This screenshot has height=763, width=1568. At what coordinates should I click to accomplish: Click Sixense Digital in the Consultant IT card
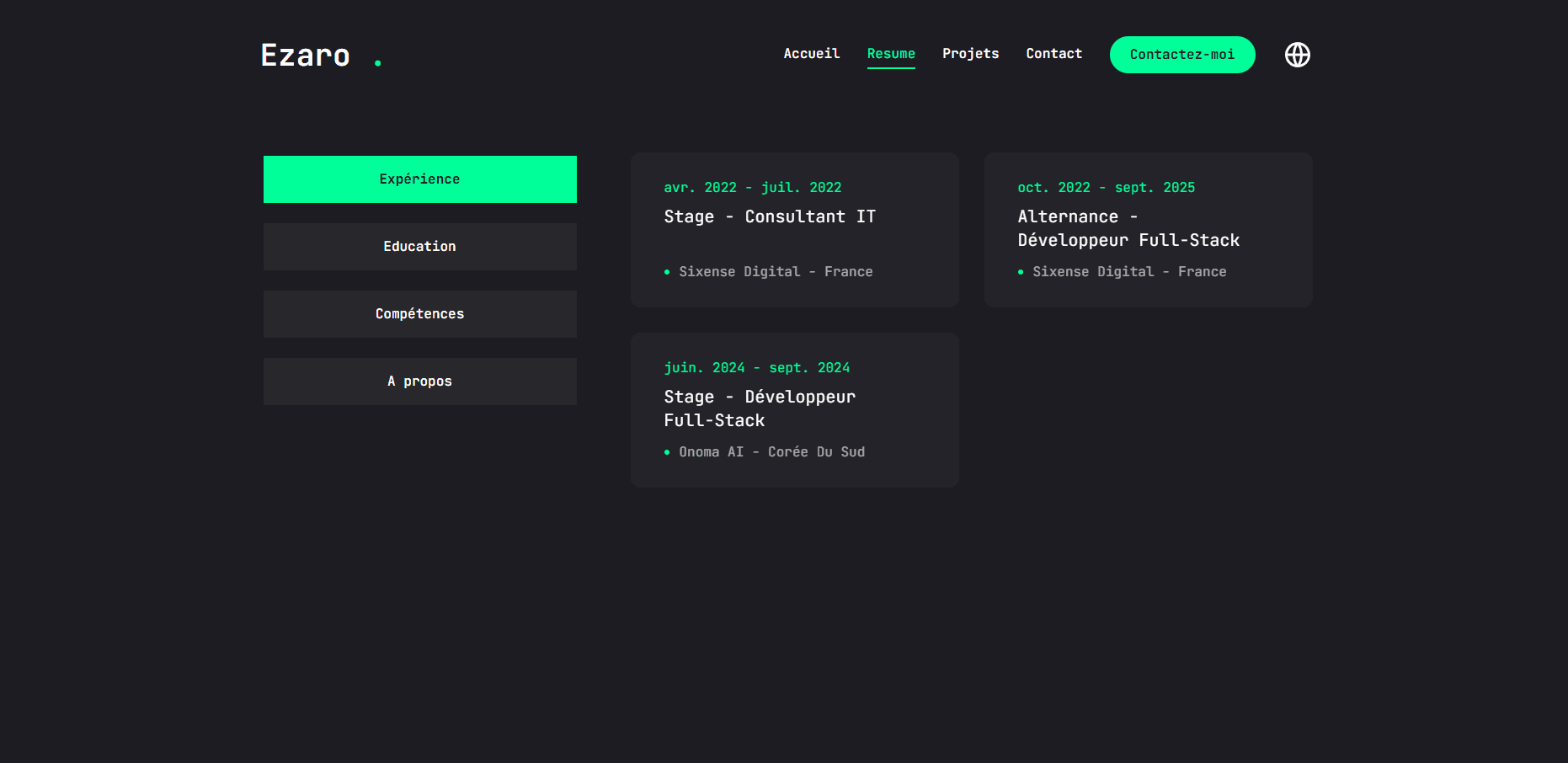pyautogui.click(x=739, y=272)
